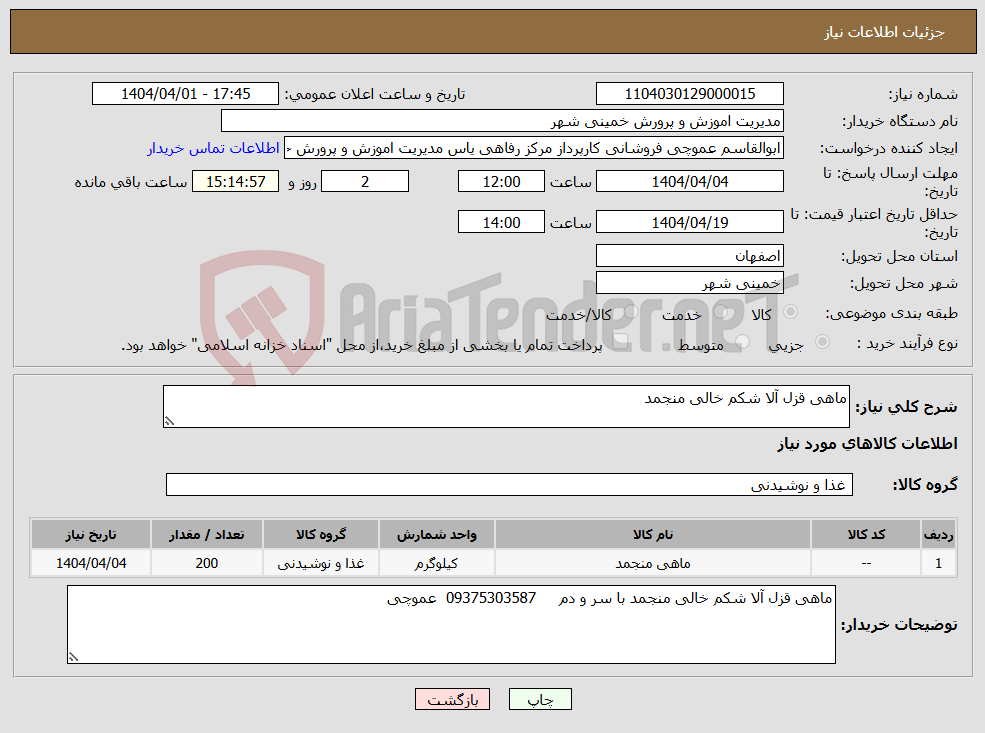Screen dimensions: 985x733
Task: Click the request creator name field
Action: (534, 148)
